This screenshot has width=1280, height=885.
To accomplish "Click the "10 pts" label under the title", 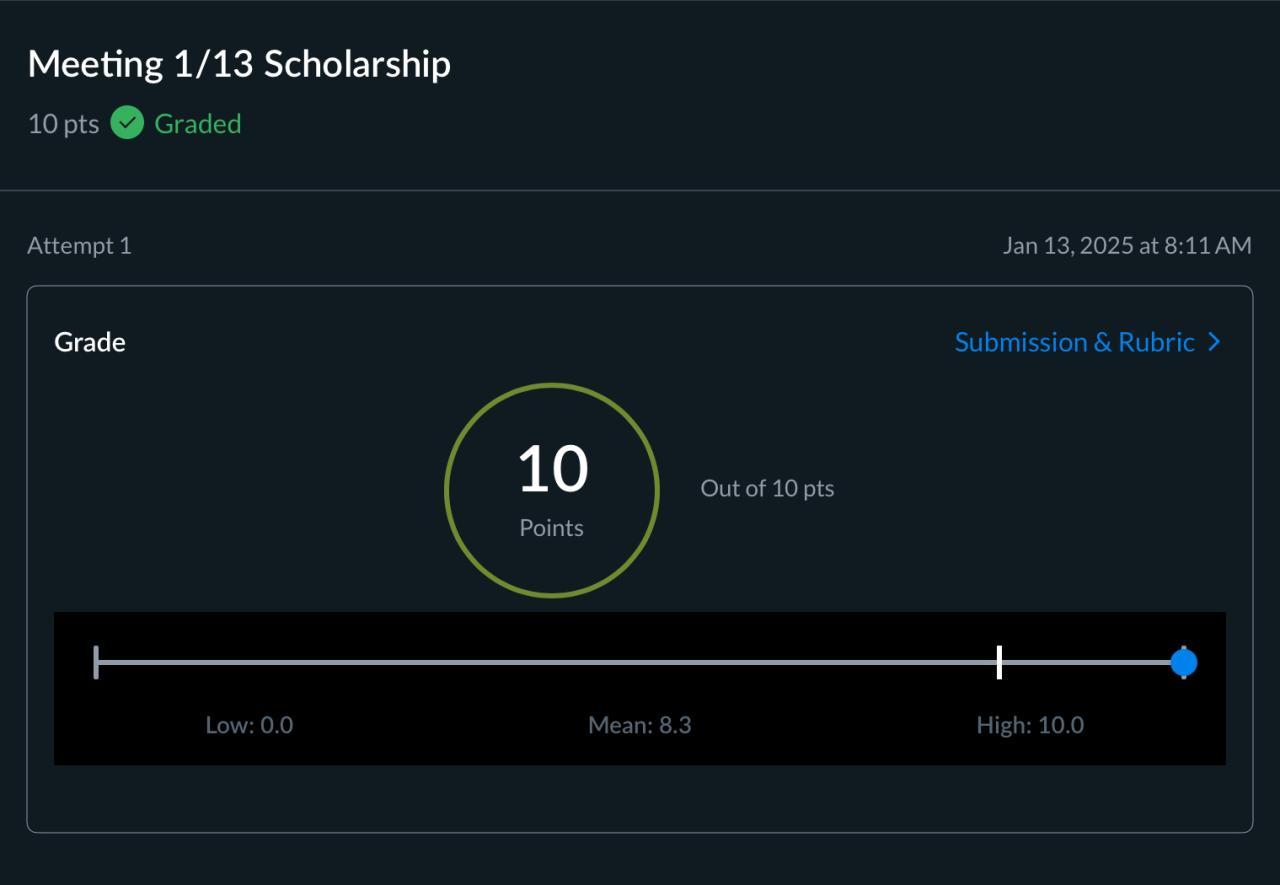I will point(63,124).
